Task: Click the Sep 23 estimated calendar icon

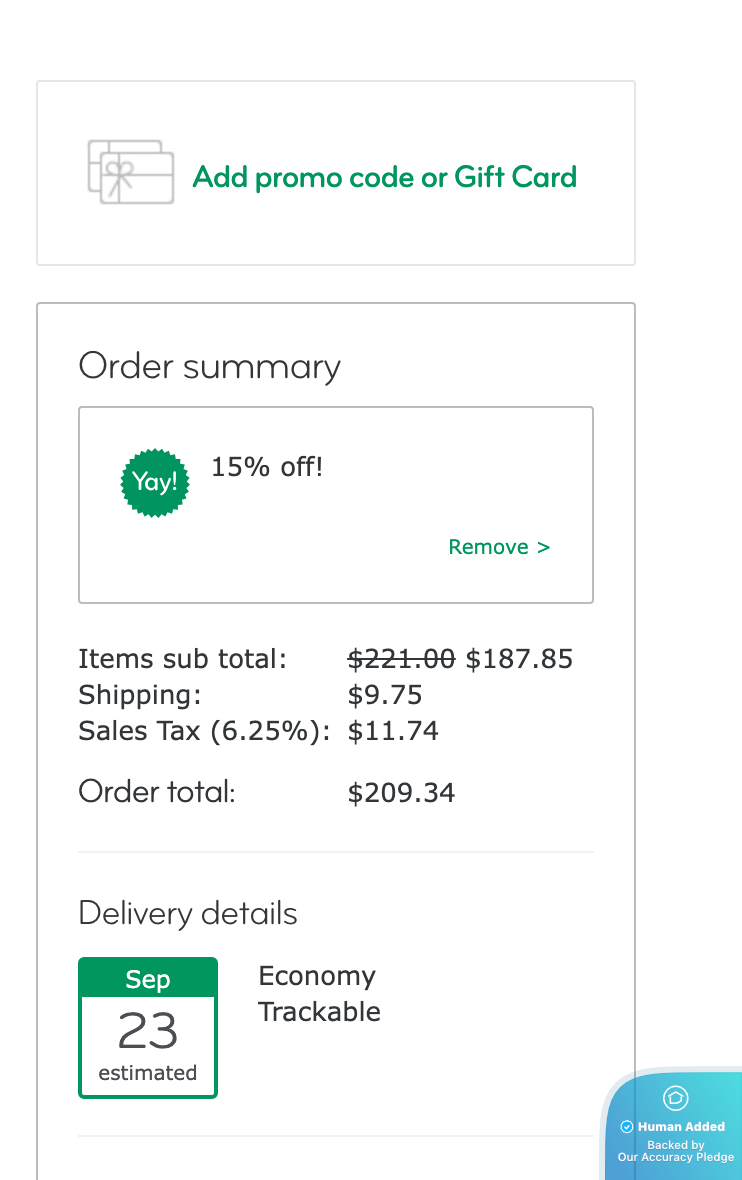Action: (x=148, y=1027)
